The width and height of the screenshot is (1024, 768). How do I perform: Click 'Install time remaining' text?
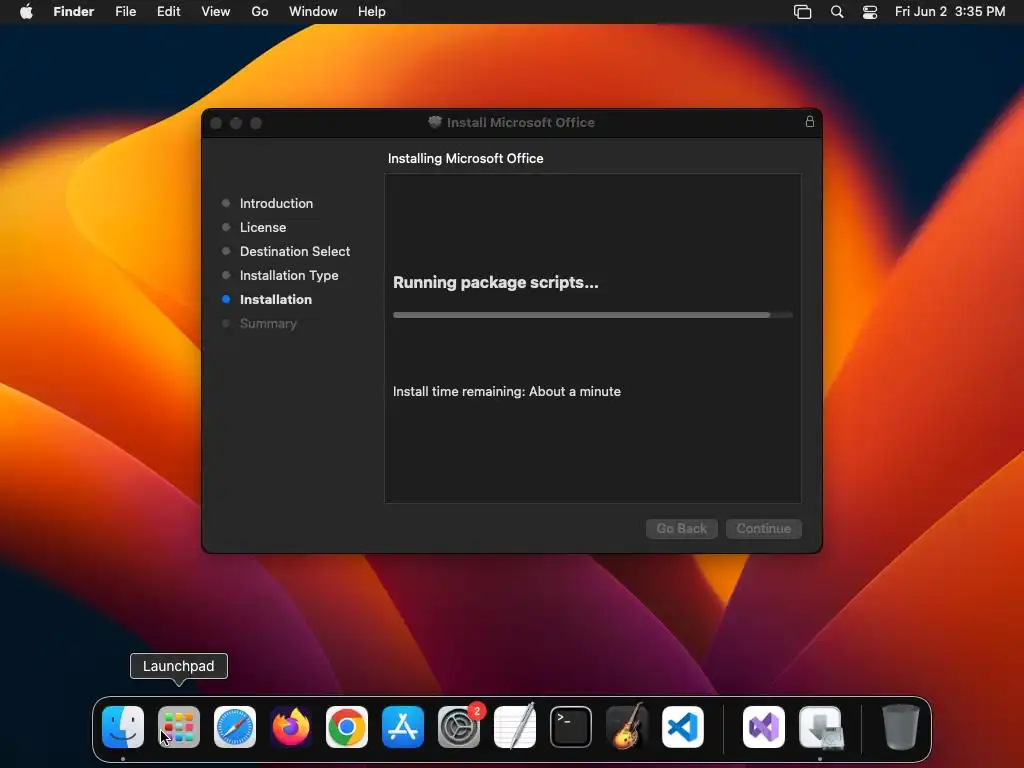point(507,391)
